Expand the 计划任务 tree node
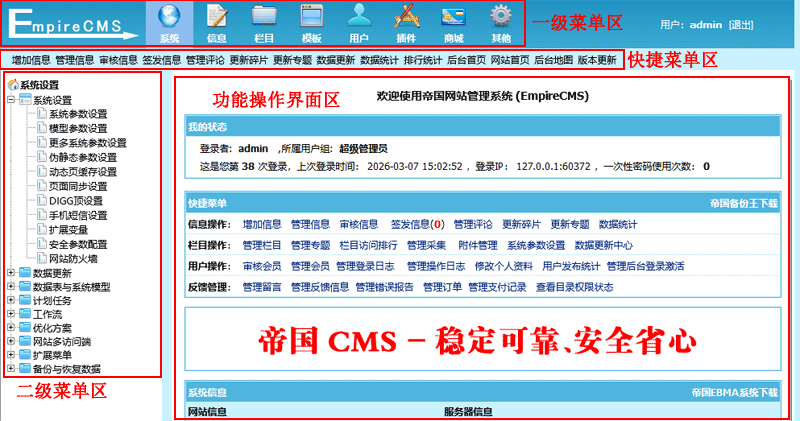This screenshot has width=800, height=421. [x=11, y=300]
